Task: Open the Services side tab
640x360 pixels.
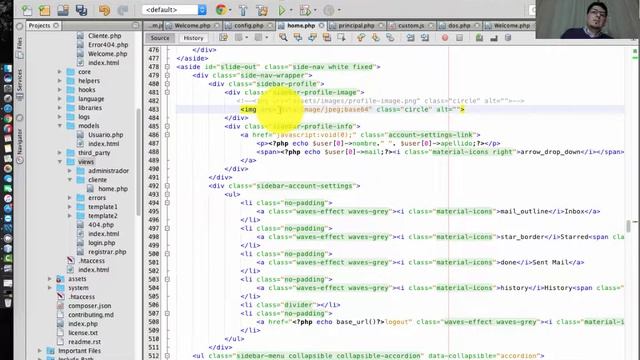Action: 20,84
